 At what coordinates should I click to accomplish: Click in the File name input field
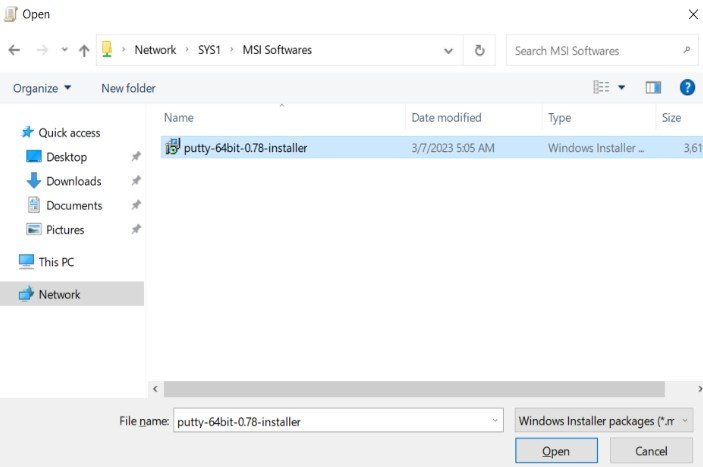tap(338, 420)
